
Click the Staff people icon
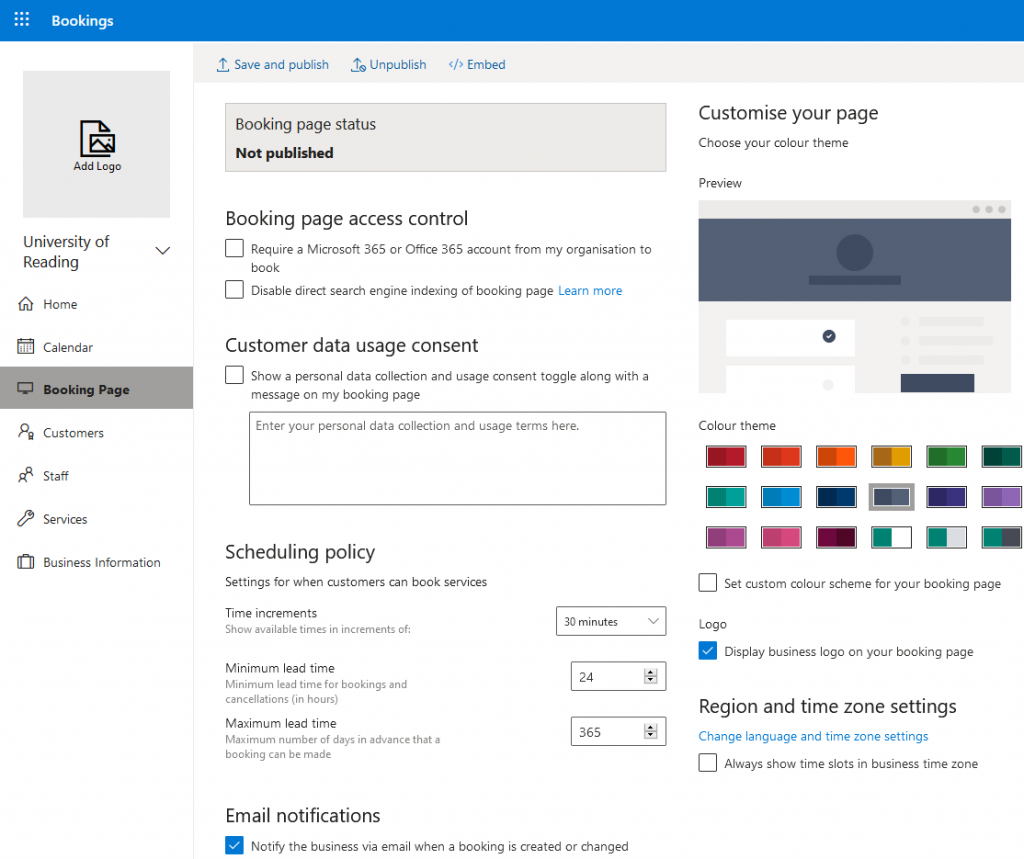click(x=25, y=475)
